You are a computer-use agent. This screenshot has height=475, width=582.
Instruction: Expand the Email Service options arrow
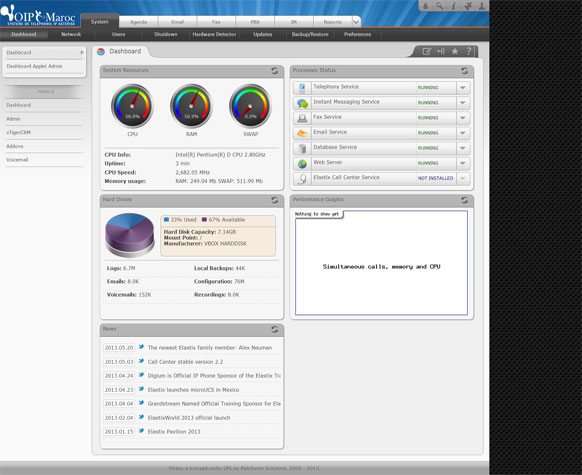point(463,133)
